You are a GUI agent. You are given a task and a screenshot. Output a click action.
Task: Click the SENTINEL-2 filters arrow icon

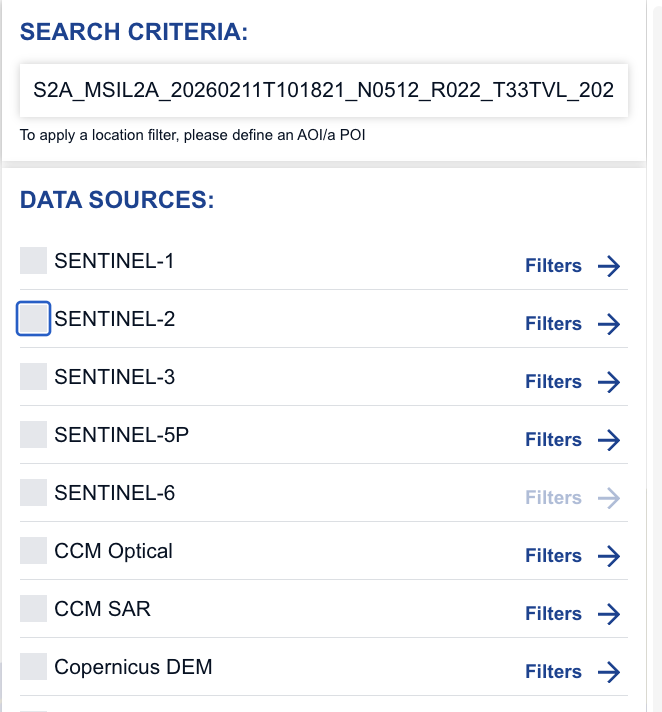[609, 324]
